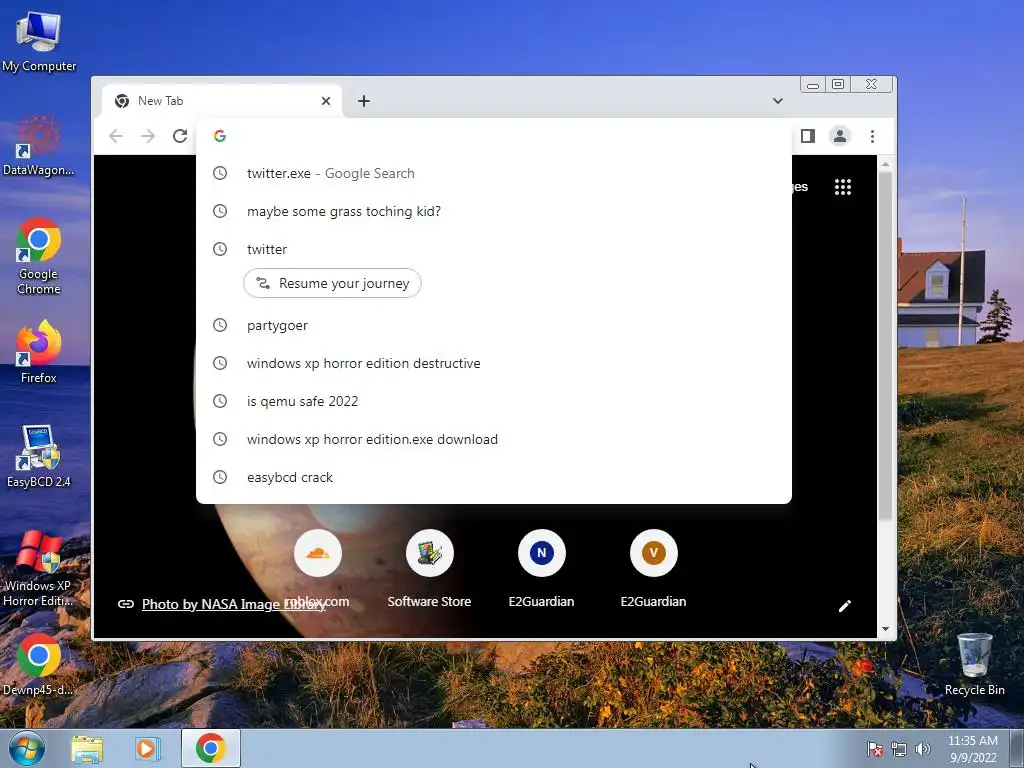Open Software Store shortcut tile
The image size is (1024, 768).
[429, 567]
